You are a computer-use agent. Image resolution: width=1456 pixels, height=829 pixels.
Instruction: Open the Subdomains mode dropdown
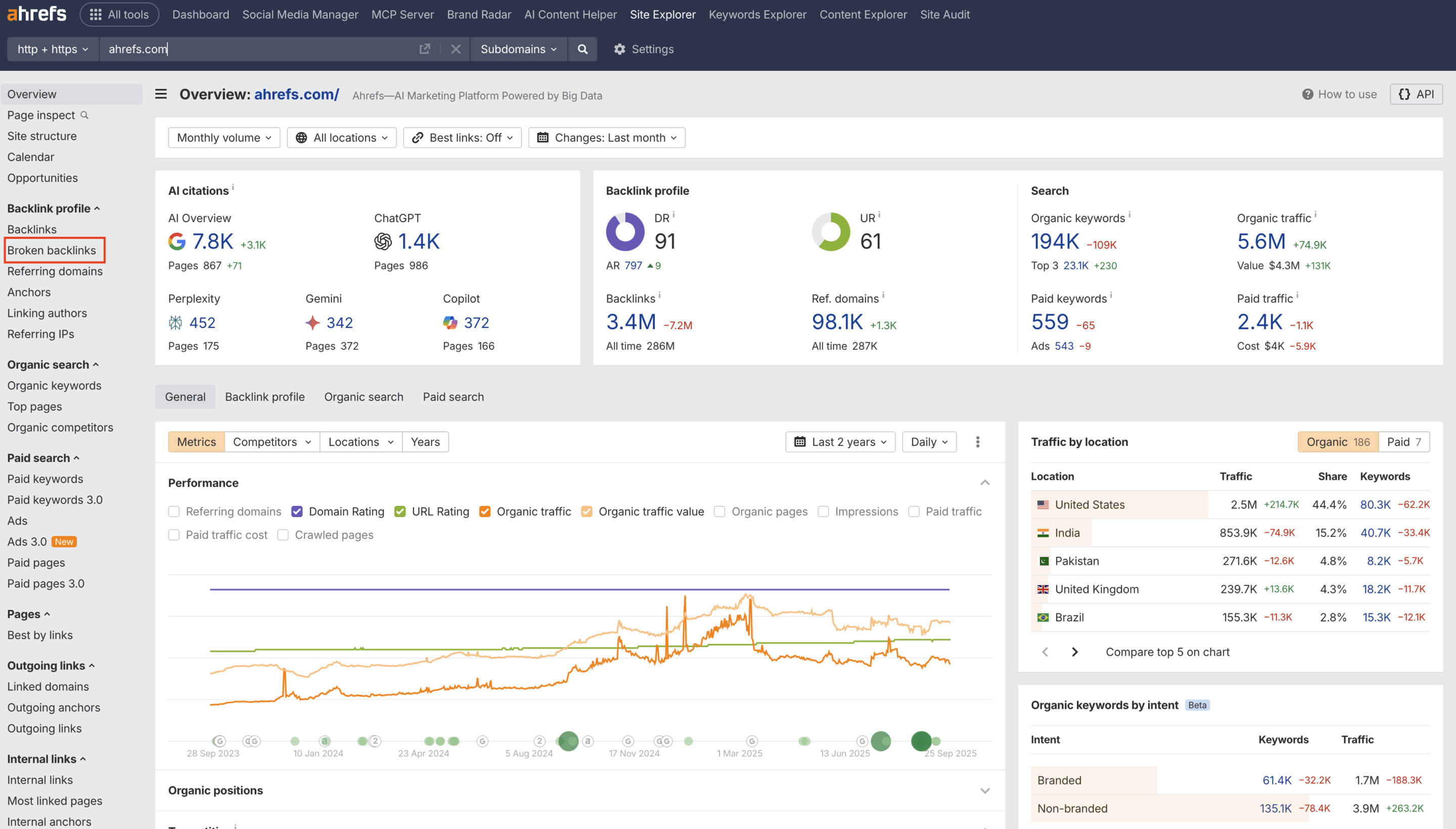point(518,49)
